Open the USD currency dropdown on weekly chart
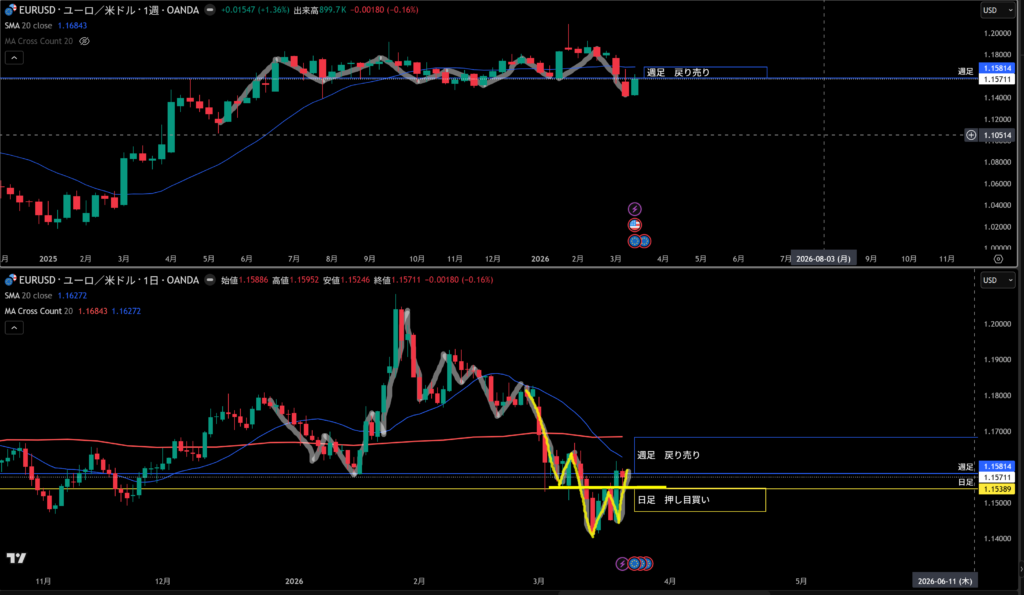The width and height of the screenshot is (1024, 595). (994, 10)
